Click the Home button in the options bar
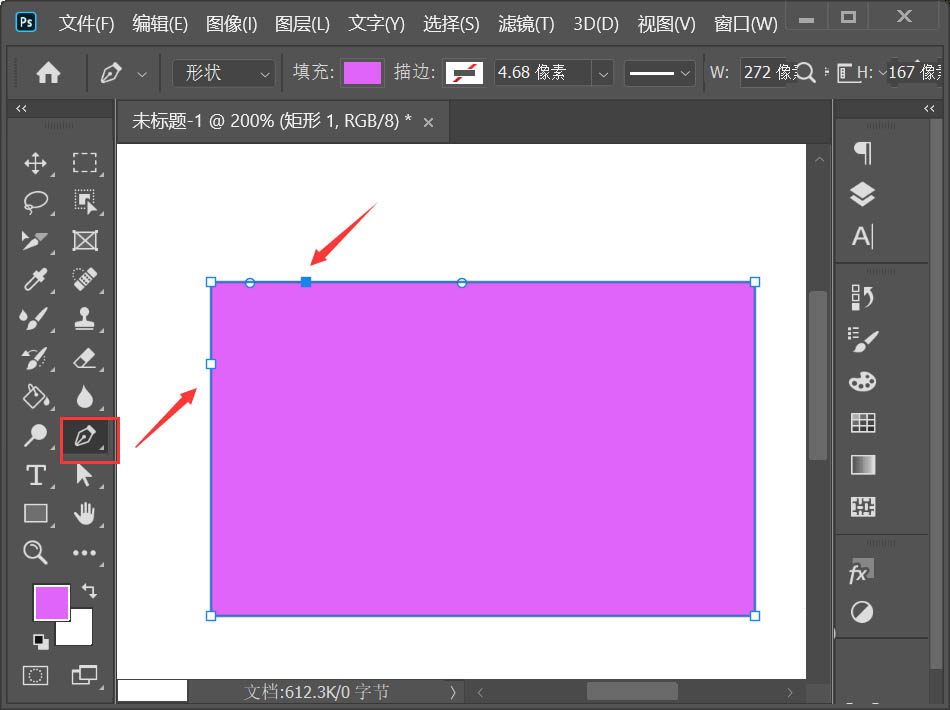Screen dimensions: 950x710 (x=47, y=72)
